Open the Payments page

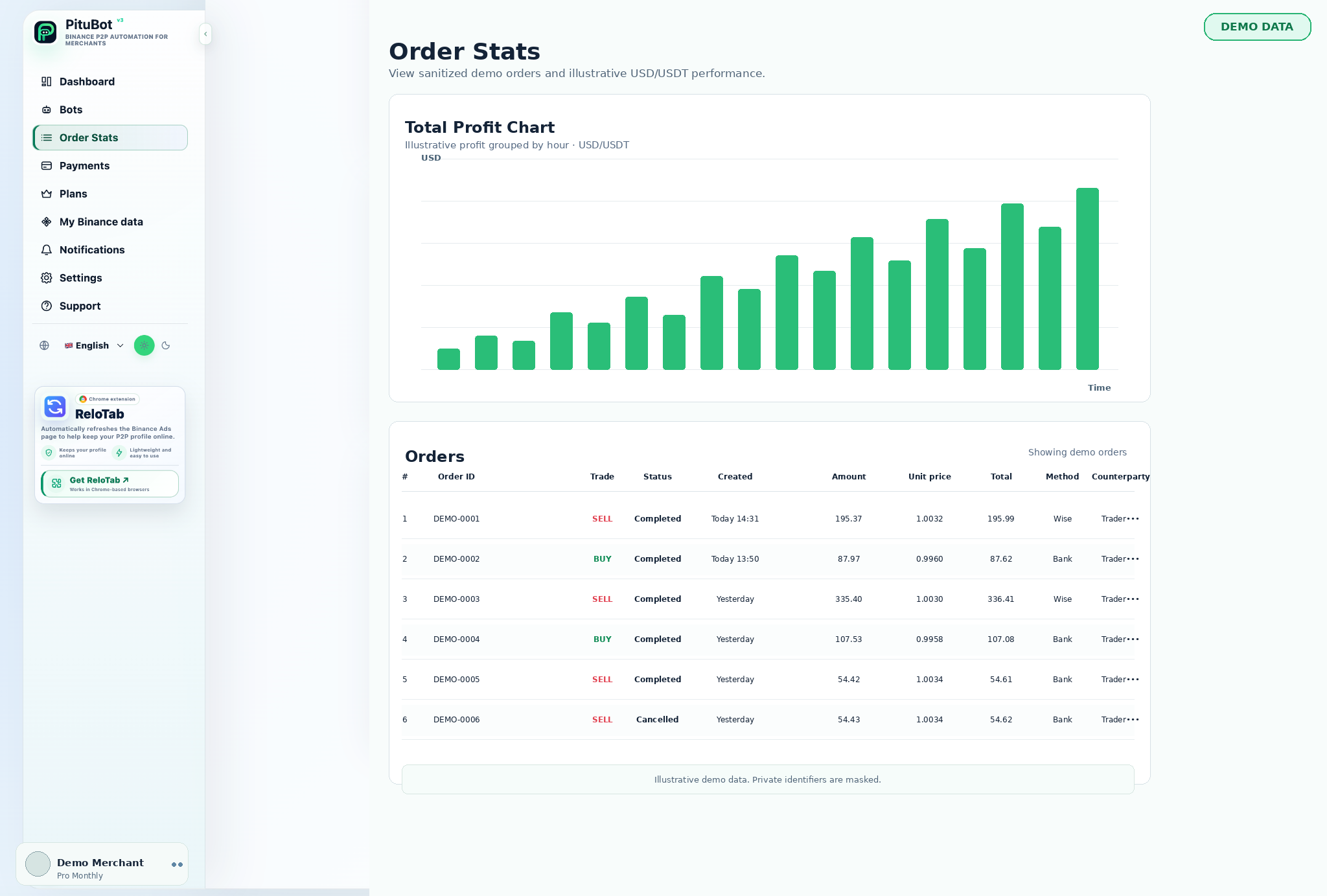point(110,166)
